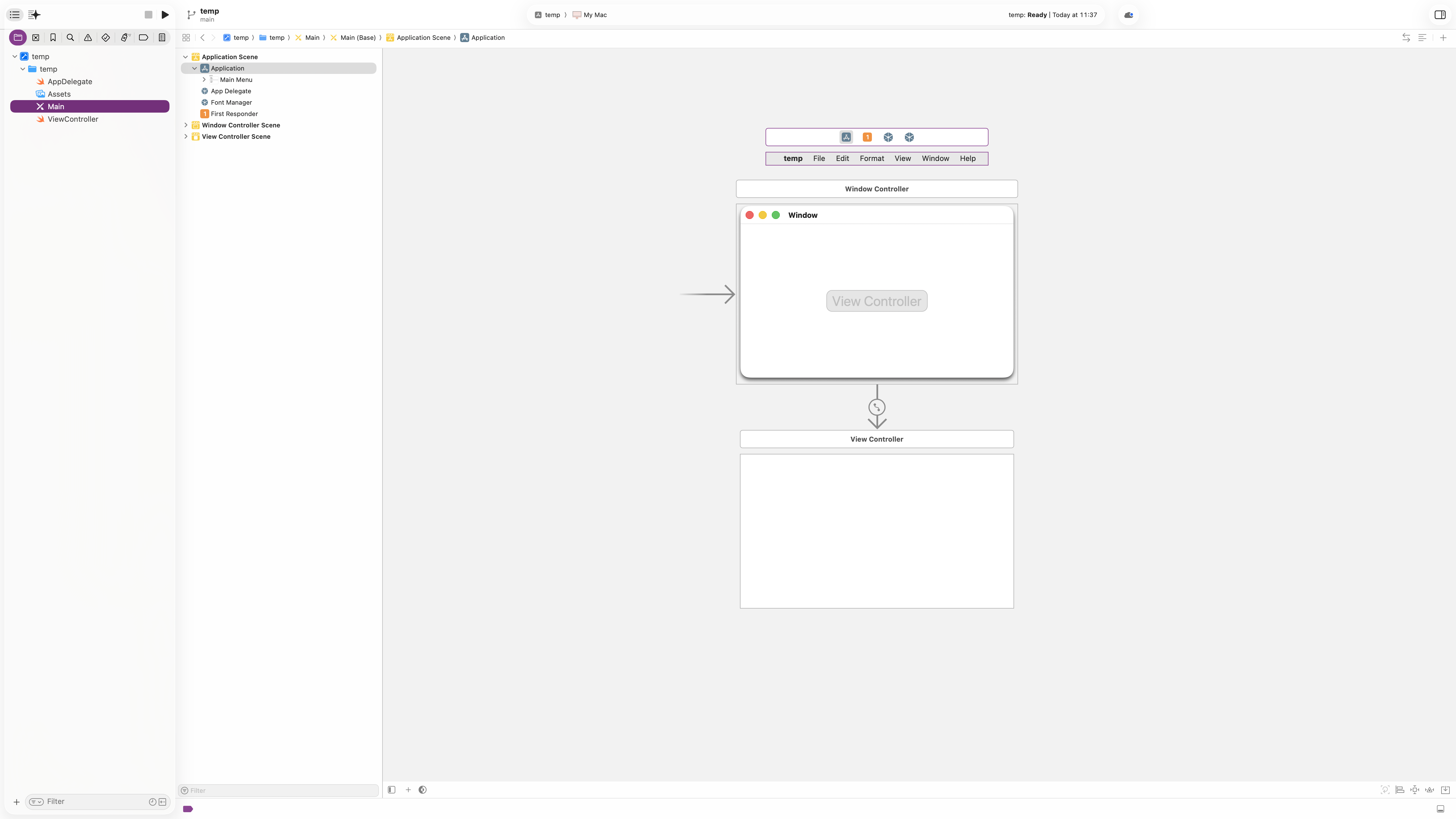Click the Add New Constraints icon
Viewport: 1456px width, 819px height.
pyautogui.click(x=1415, y=790)
